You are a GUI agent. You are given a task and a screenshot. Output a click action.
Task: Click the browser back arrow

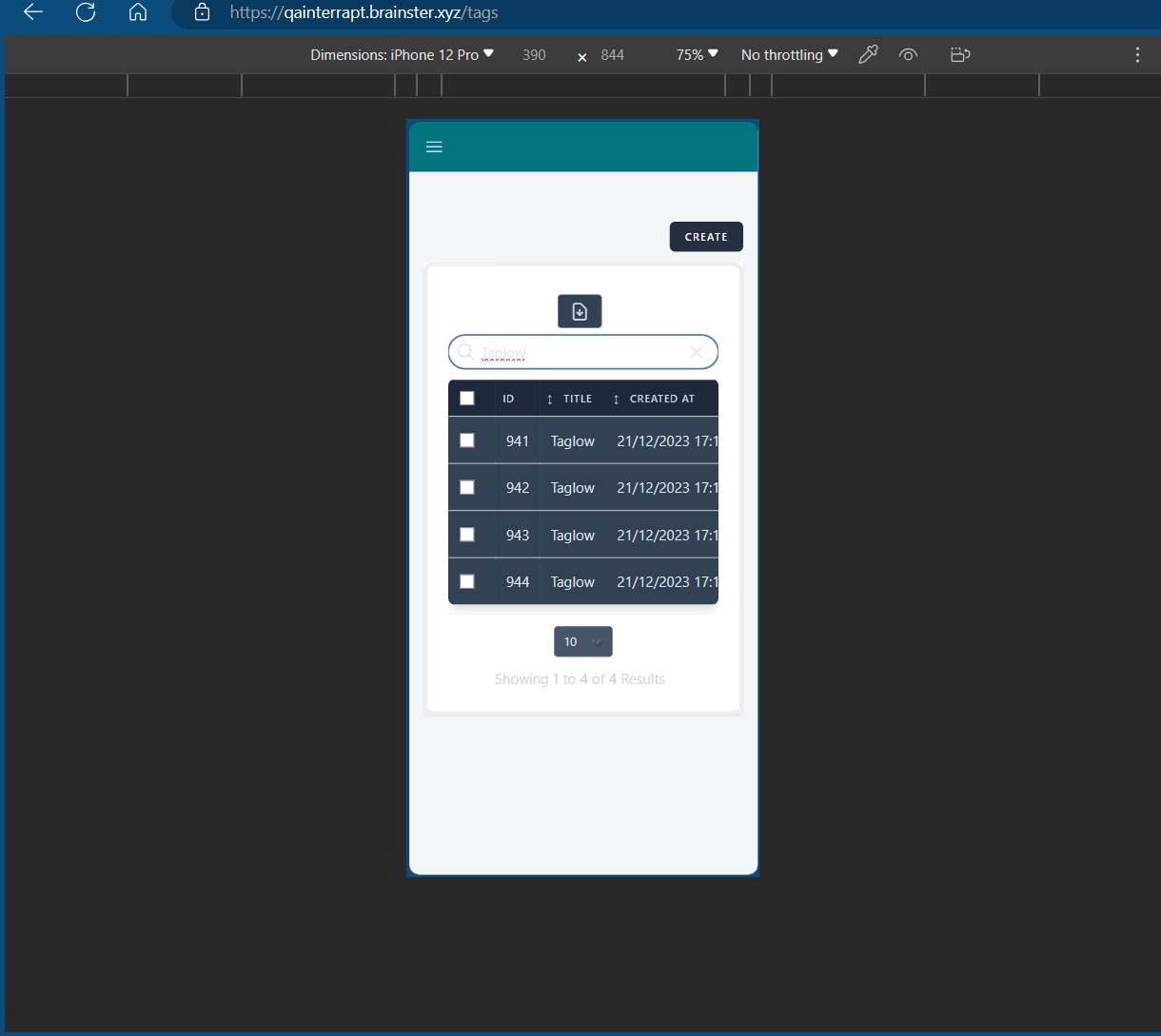click(33, 12)
